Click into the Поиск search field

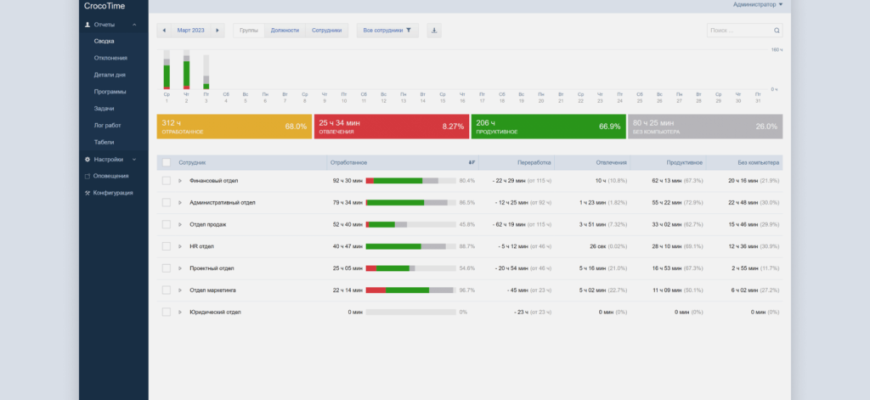737,31
